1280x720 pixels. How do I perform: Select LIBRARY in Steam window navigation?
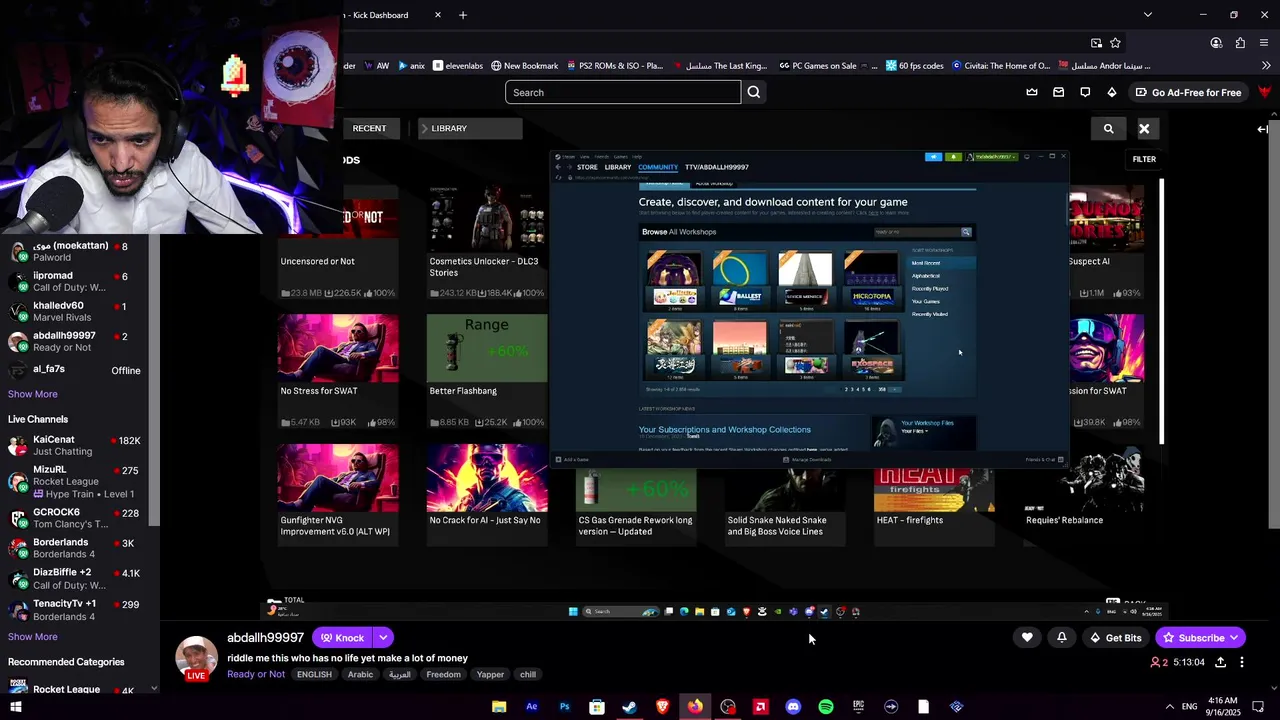pos(618,167)
